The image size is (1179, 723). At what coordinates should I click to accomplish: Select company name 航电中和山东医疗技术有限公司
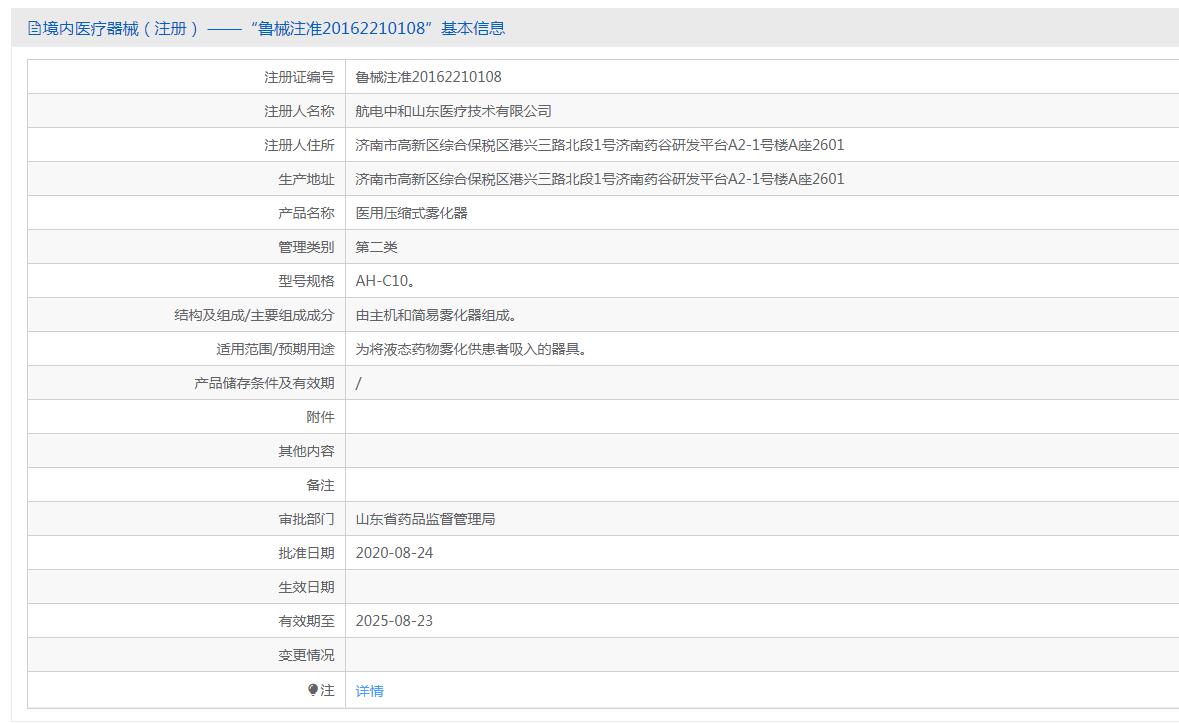(x=453, y=111)
